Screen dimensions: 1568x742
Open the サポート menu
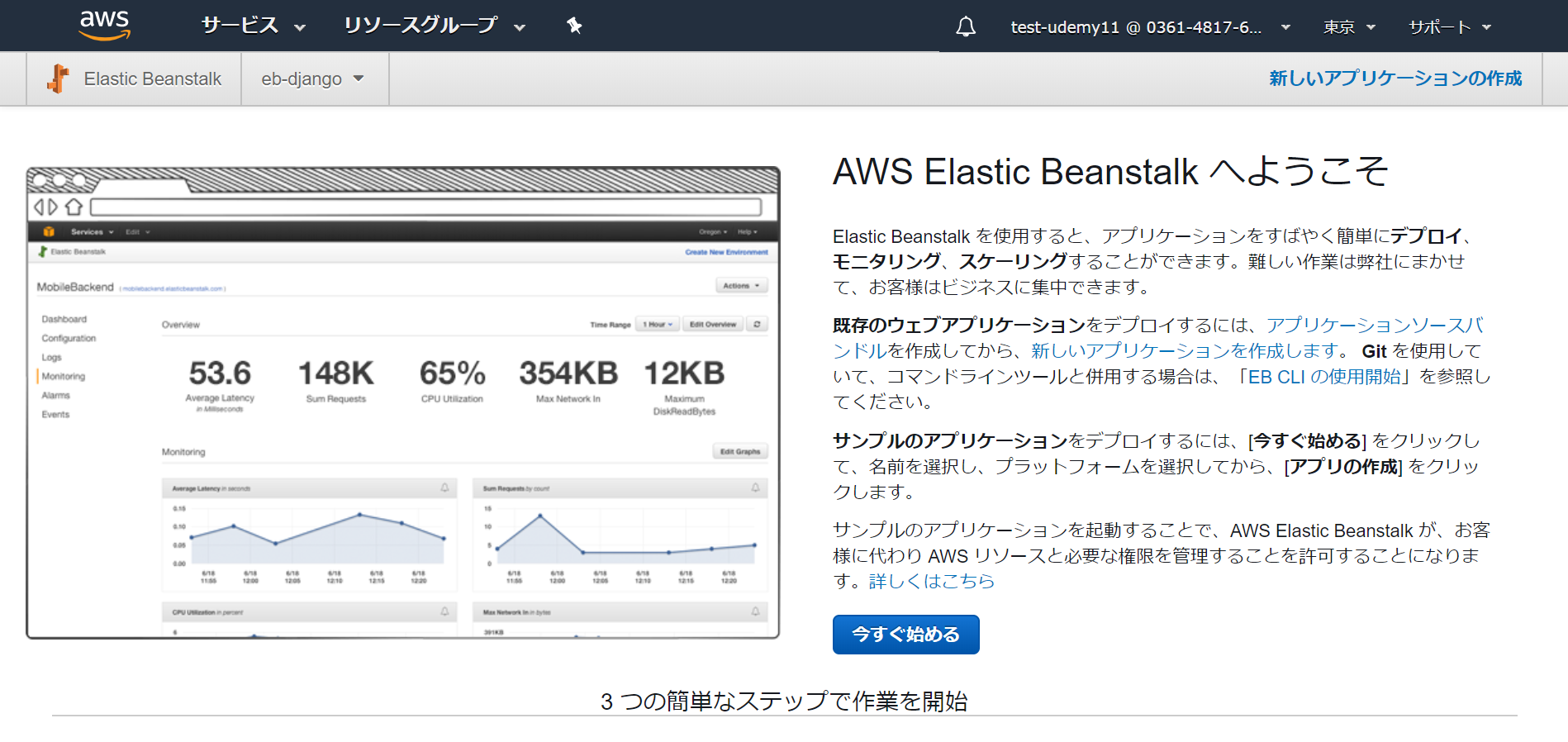pos(1450,27)
